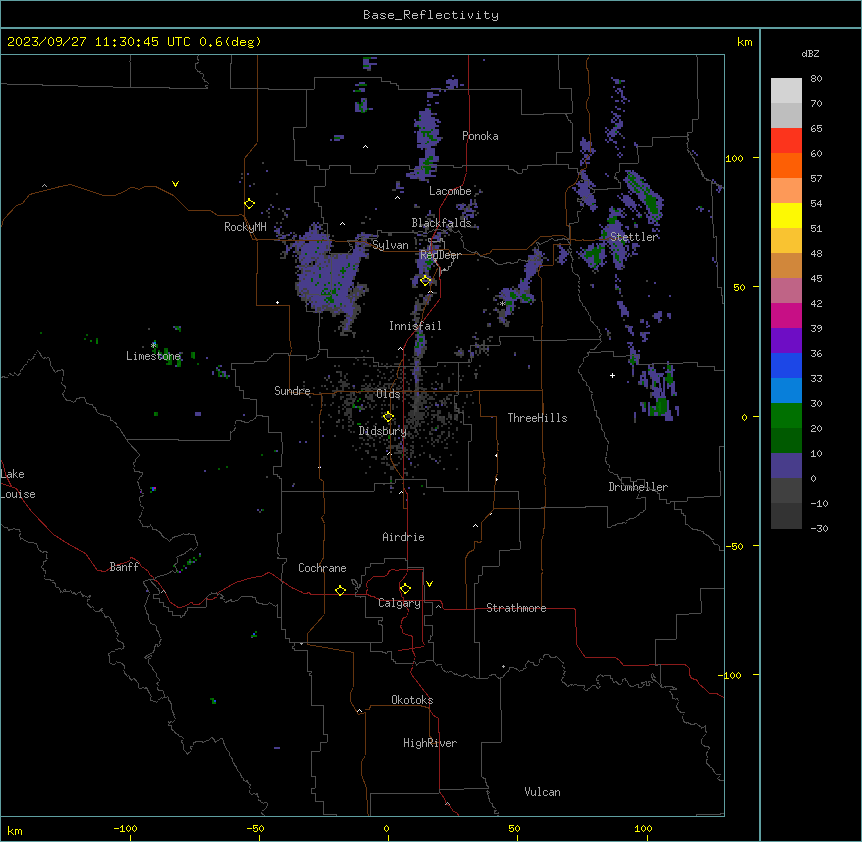Pick the light gray 80-70 dBZ swatch
The image size is (862, 842).
coord(786,91)
